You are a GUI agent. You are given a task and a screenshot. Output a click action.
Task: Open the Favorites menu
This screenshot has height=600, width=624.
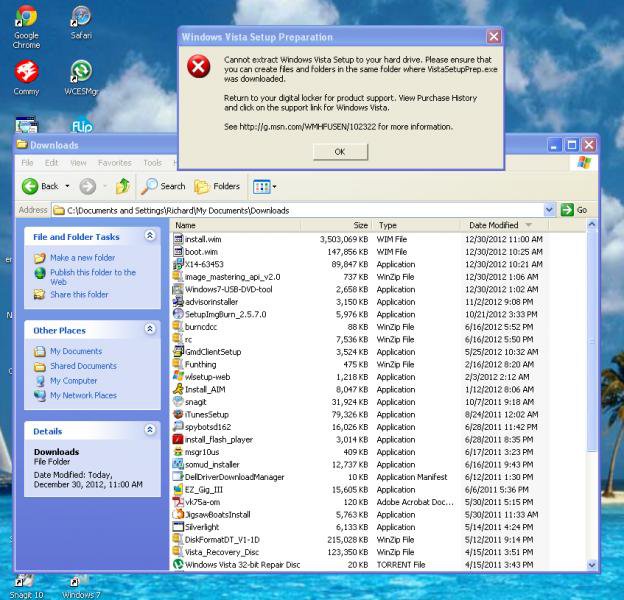click(115, 163)
